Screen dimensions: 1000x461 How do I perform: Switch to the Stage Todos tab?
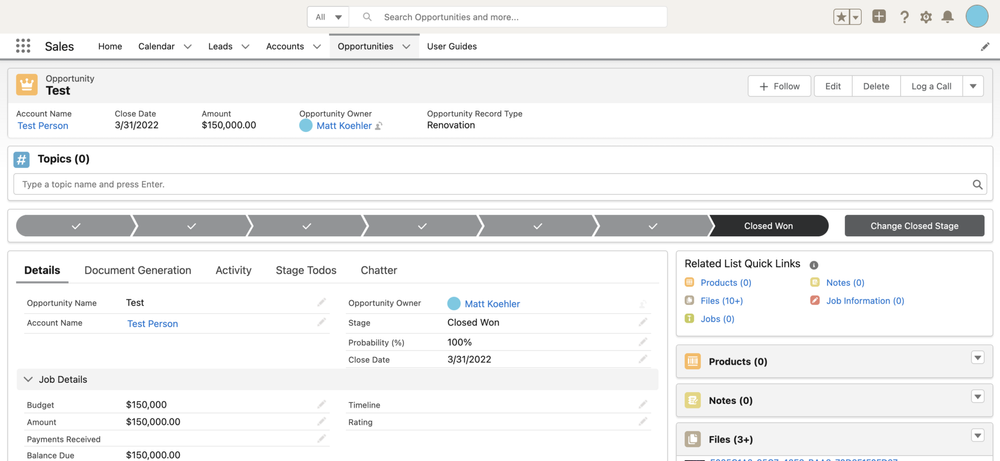(x=306, y=270)
